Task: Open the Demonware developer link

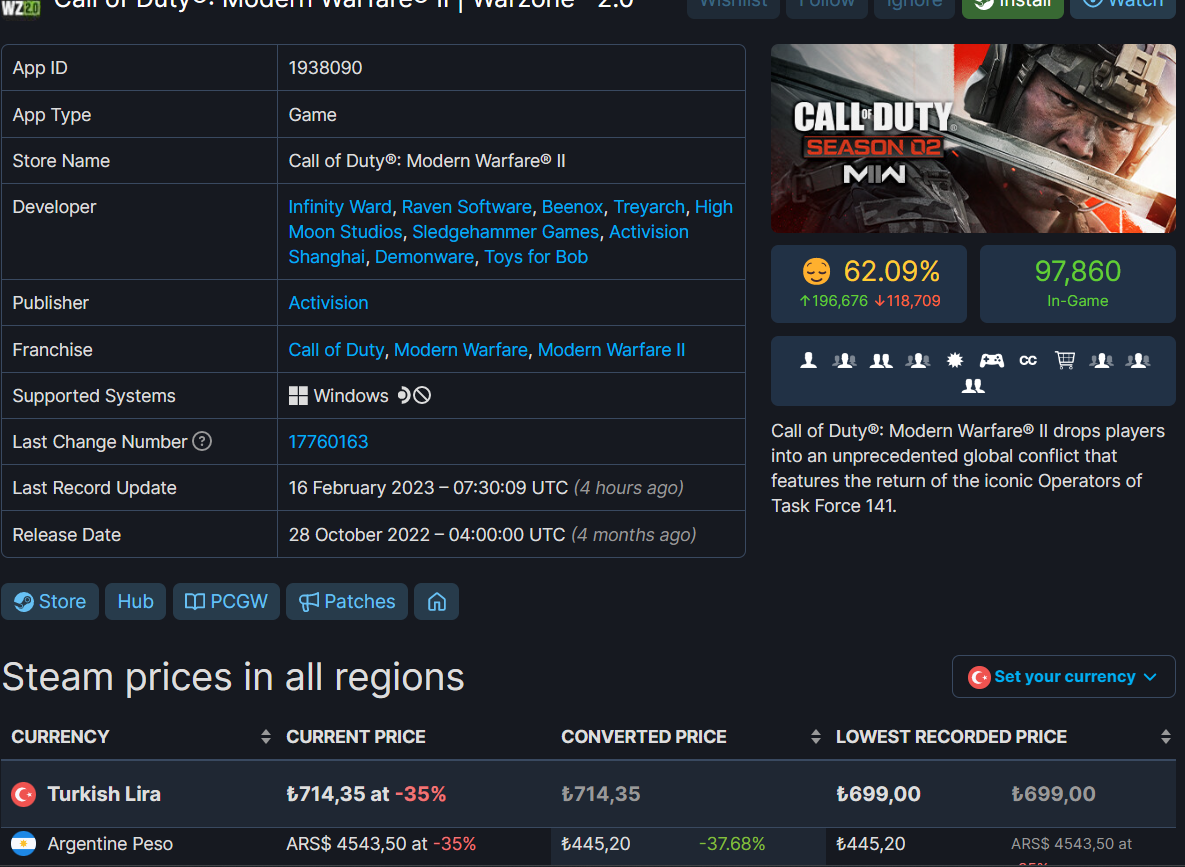Action: point(424,257)
